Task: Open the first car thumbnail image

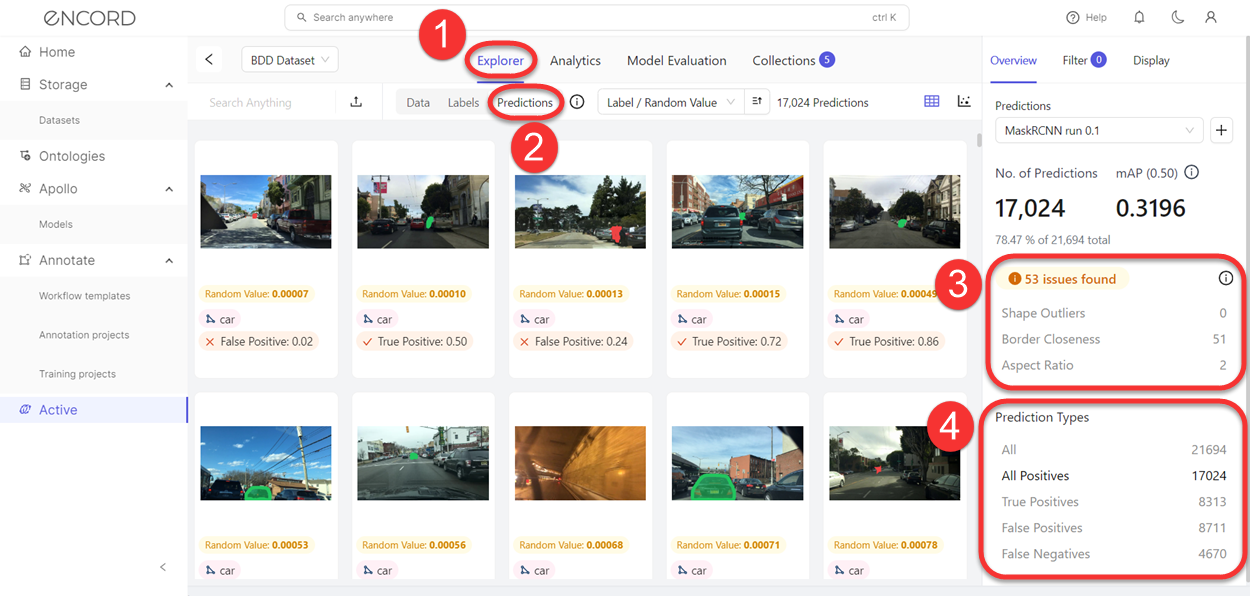Action: pos(266,212)
